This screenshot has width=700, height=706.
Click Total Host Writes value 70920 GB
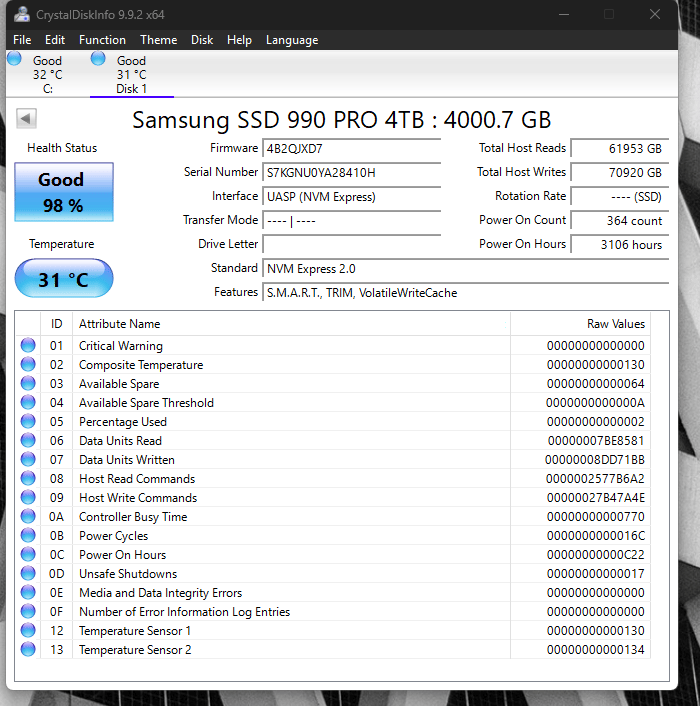pos(620,172)
